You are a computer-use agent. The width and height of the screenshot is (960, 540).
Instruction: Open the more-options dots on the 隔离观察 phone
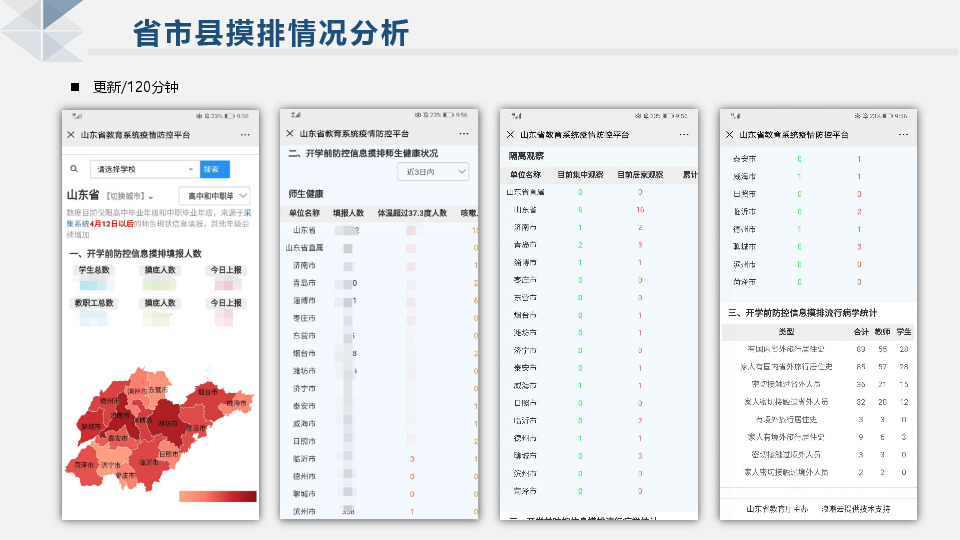point(683,135)
